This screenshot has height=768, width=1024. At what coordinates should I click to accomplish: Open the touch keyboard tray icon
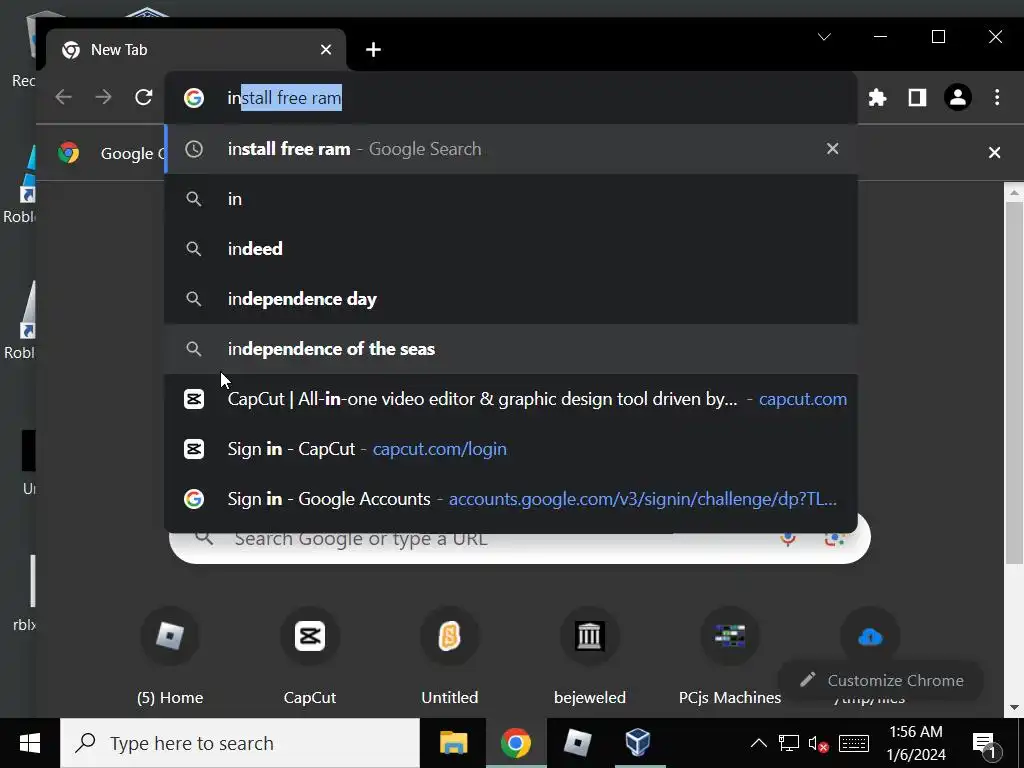click(854, 743)
